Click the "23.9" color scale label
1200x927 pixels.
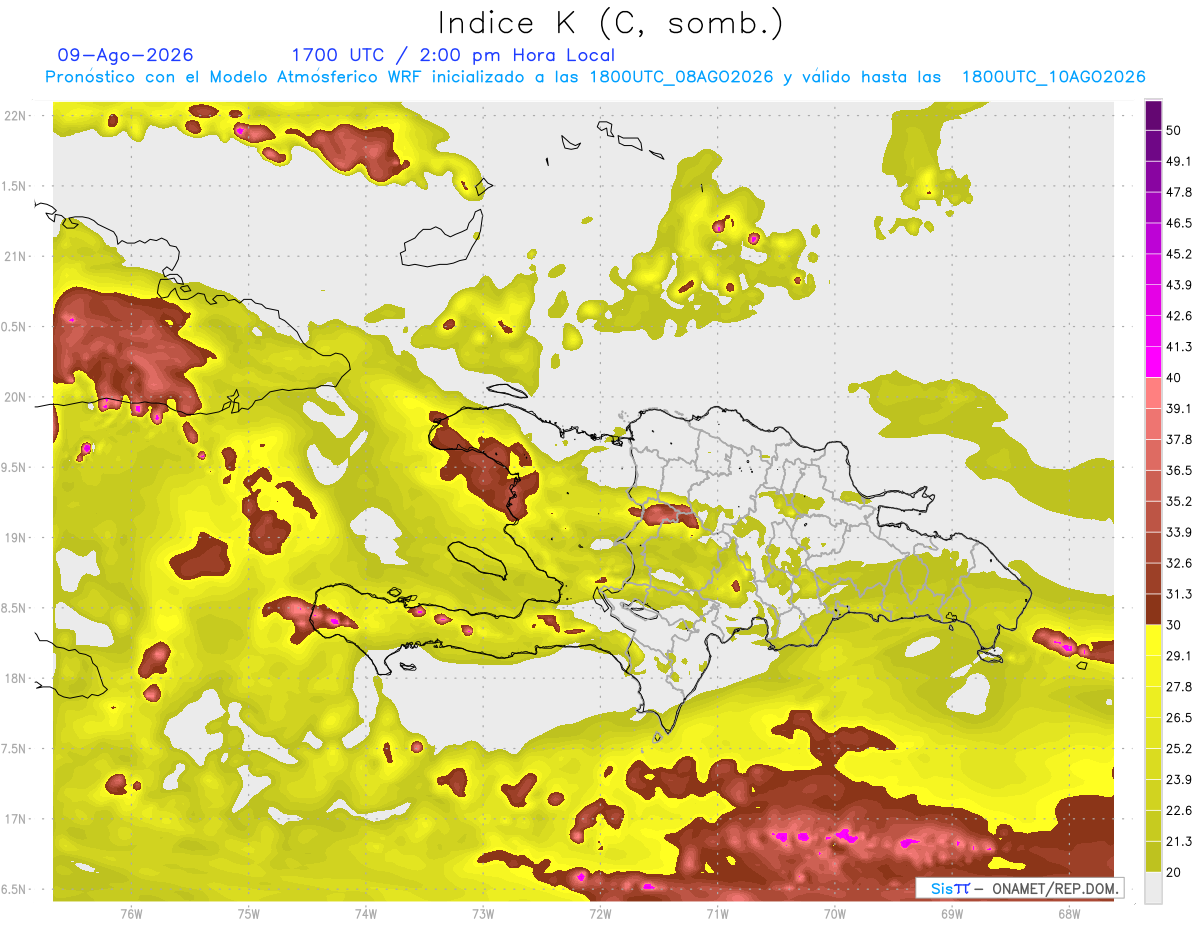point(1179,780)
